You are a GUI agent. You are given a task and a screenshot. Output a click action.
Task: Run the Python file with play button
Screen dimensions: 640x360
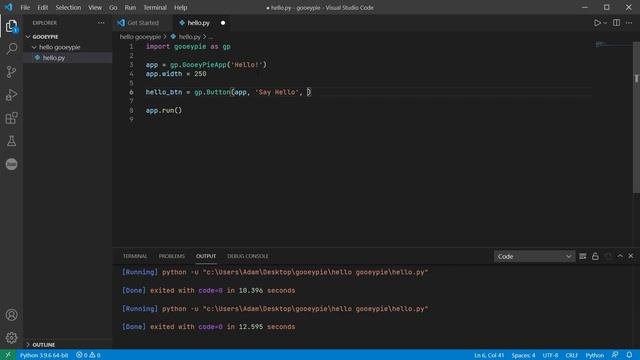coord(597,23)
